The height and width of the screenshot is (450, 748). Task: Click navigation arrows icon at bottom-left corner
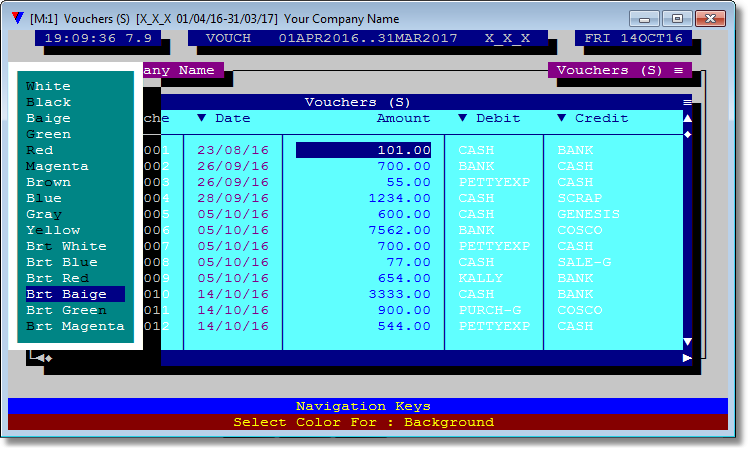tap(41, 357)
